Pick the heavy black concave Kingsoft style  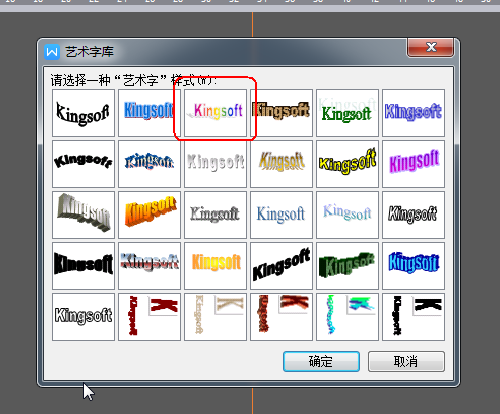(x=83, y=266)
